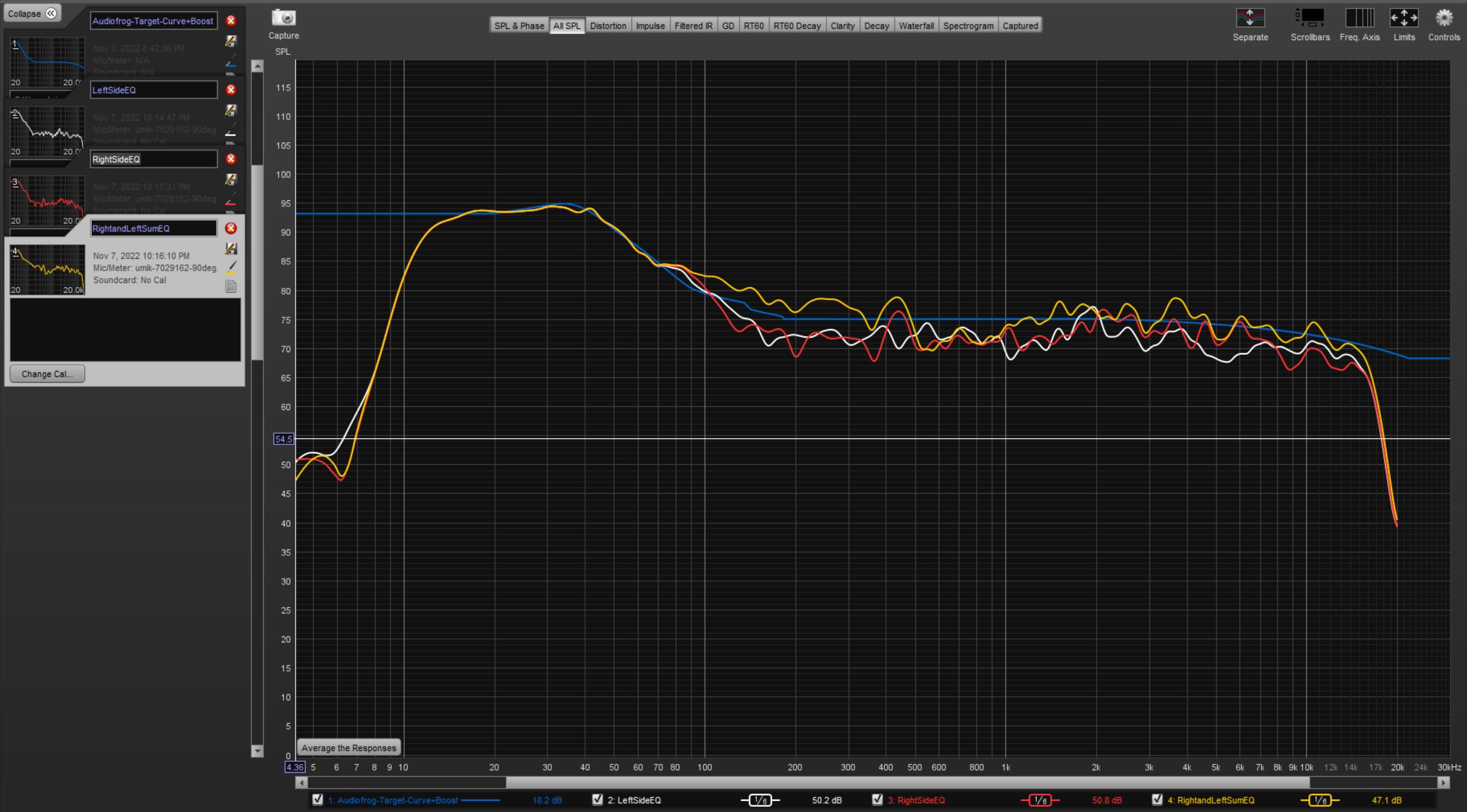Open the Clarity tab
This screenshot has width=1467, height=812.
click(x=842, y=26)
